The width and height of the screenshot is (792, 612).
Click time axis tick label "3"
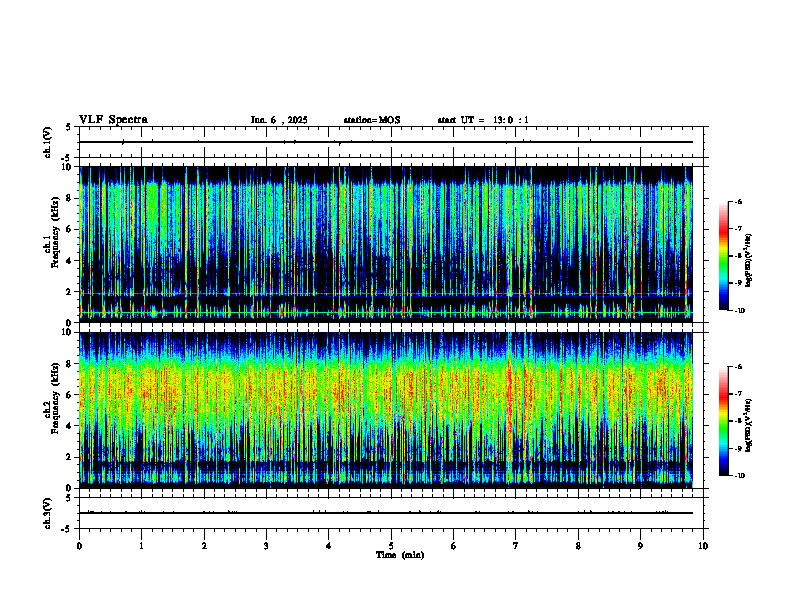coord(266,546)
